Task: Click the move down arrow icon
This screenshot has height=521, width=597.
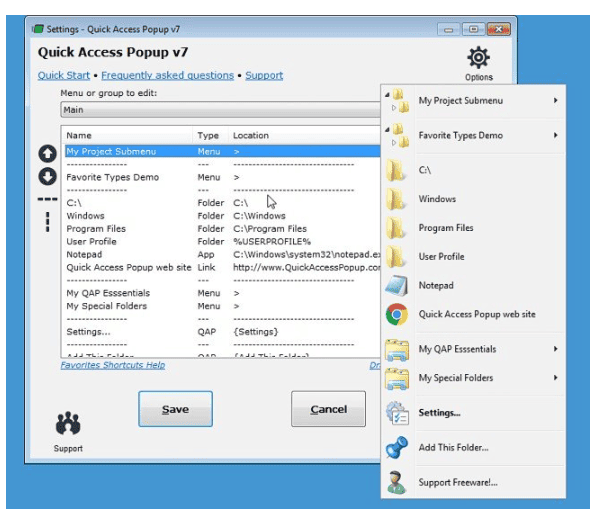Action: pos(47,176)
